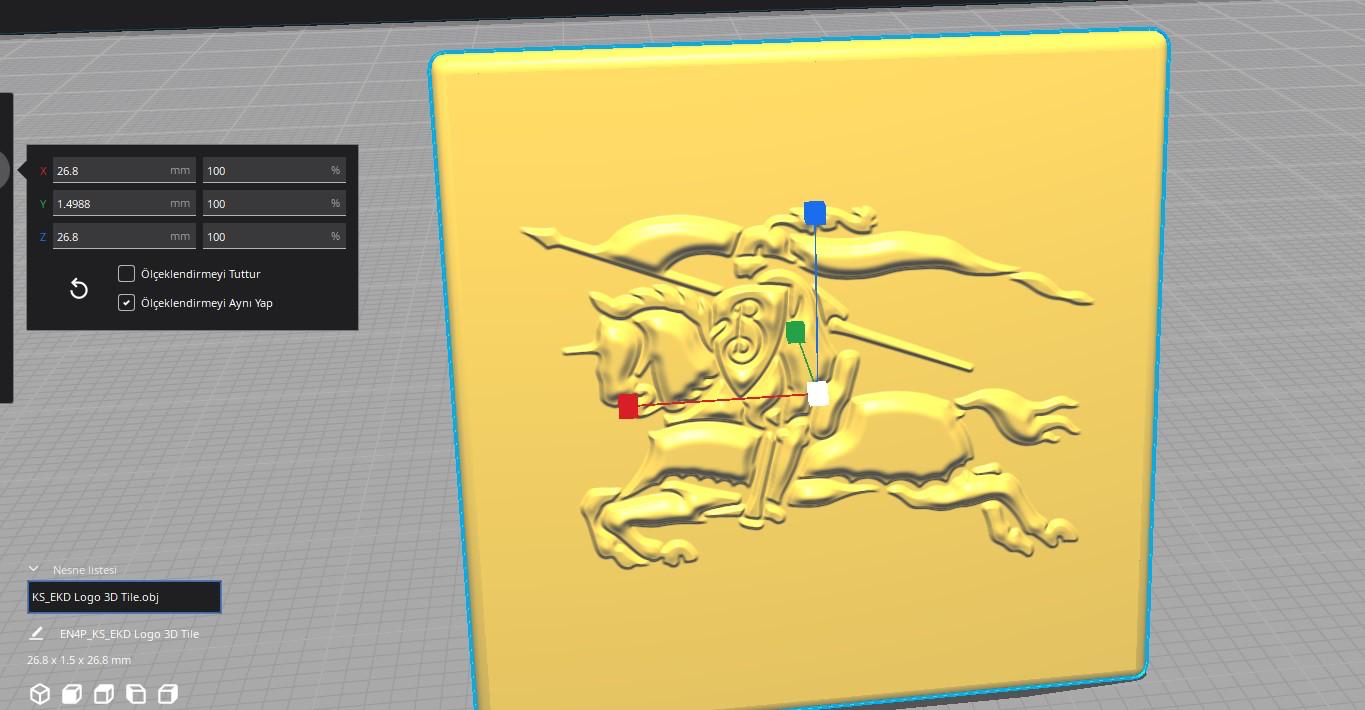Click the X size field in mm

coord(124,170)
